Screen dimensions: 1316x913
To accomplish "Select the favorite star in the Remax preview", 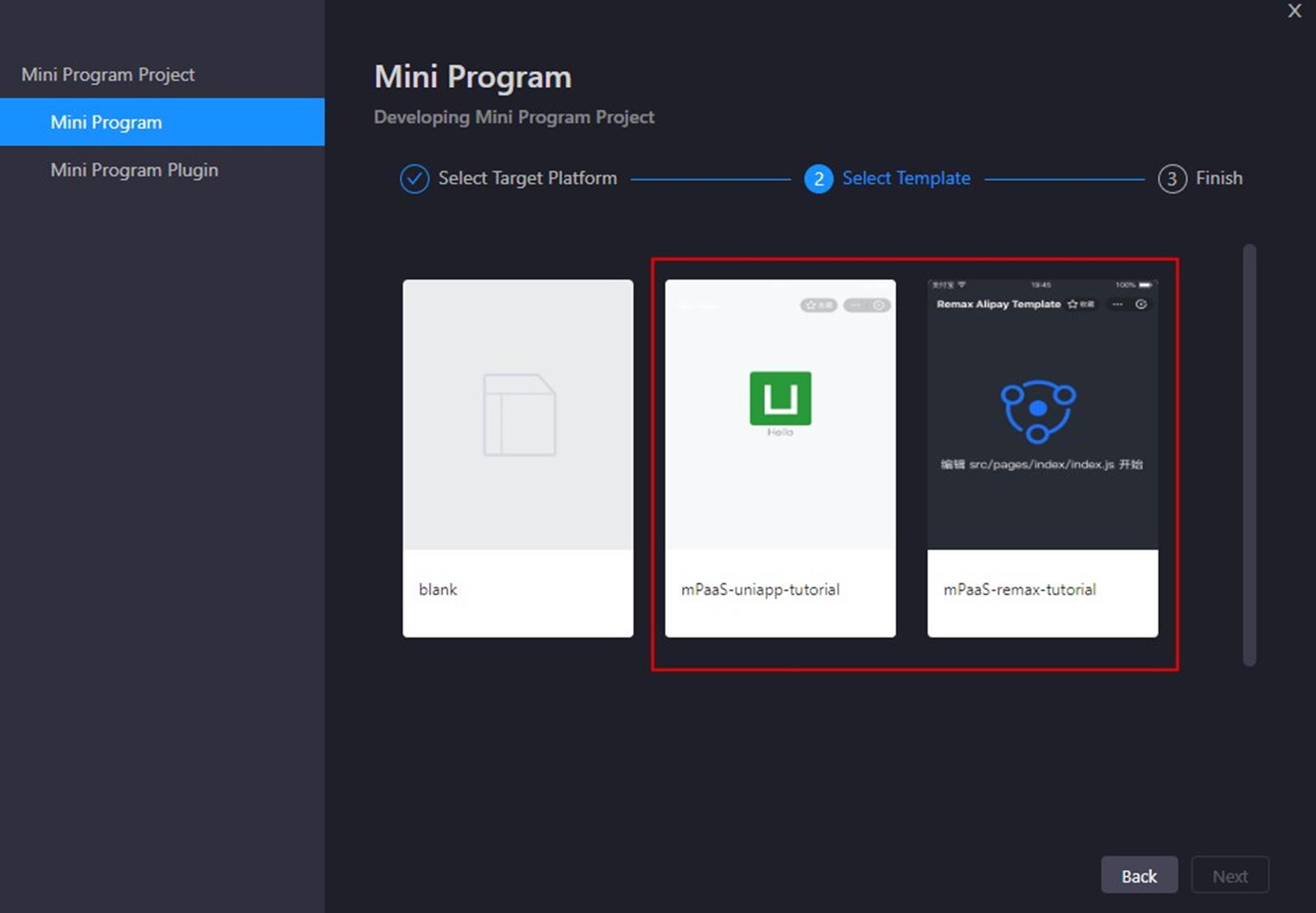I will [x=1073, y=303].
